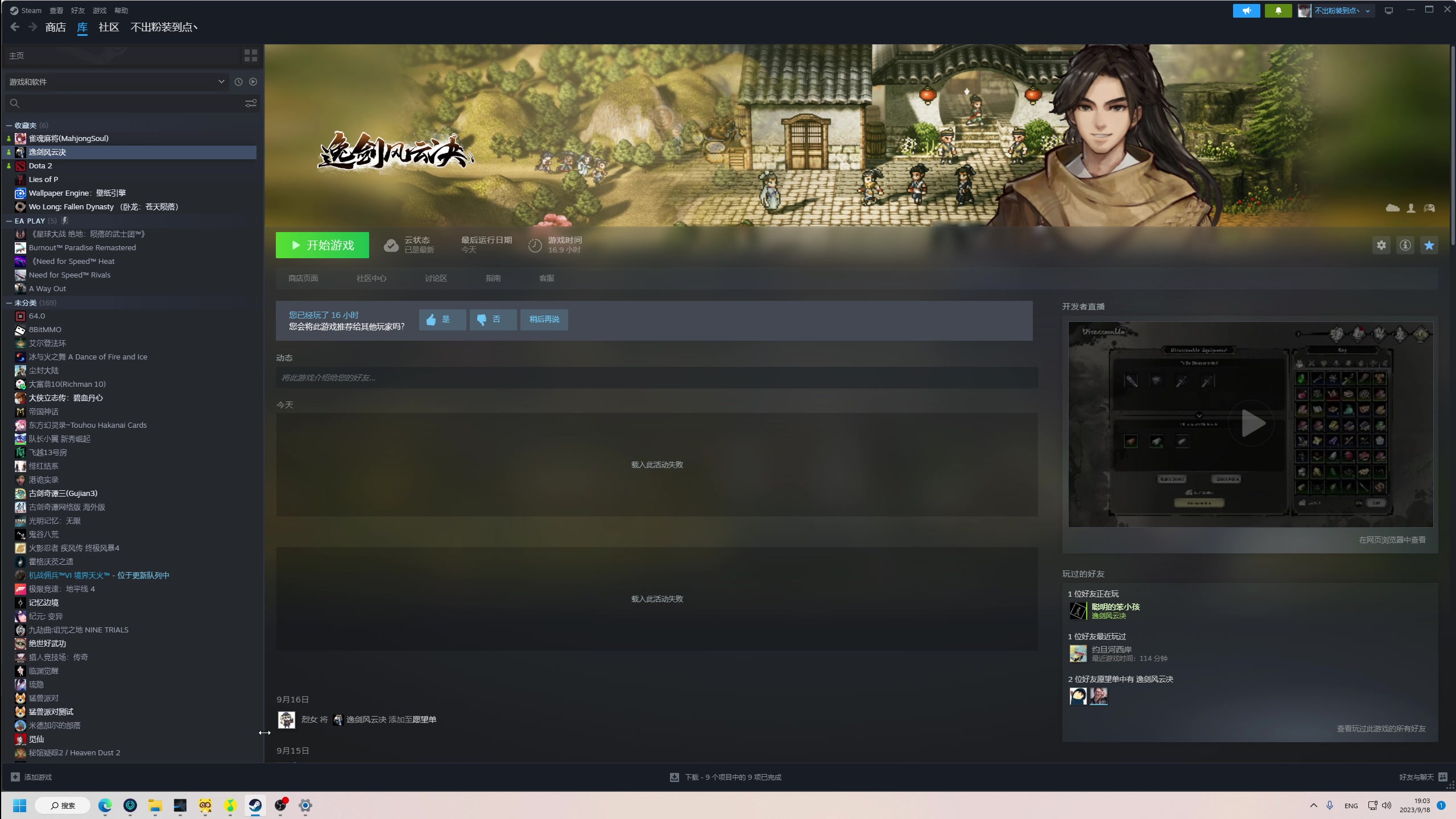Click the add game plus icon
The image size is (1456, 819).
tap(15, 777)
